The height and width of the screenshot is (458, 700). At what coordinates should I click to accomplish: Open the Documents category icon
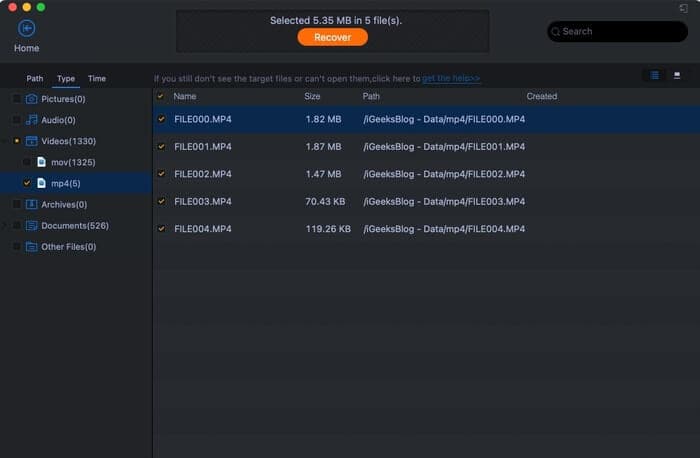click(x=31, y=225)
